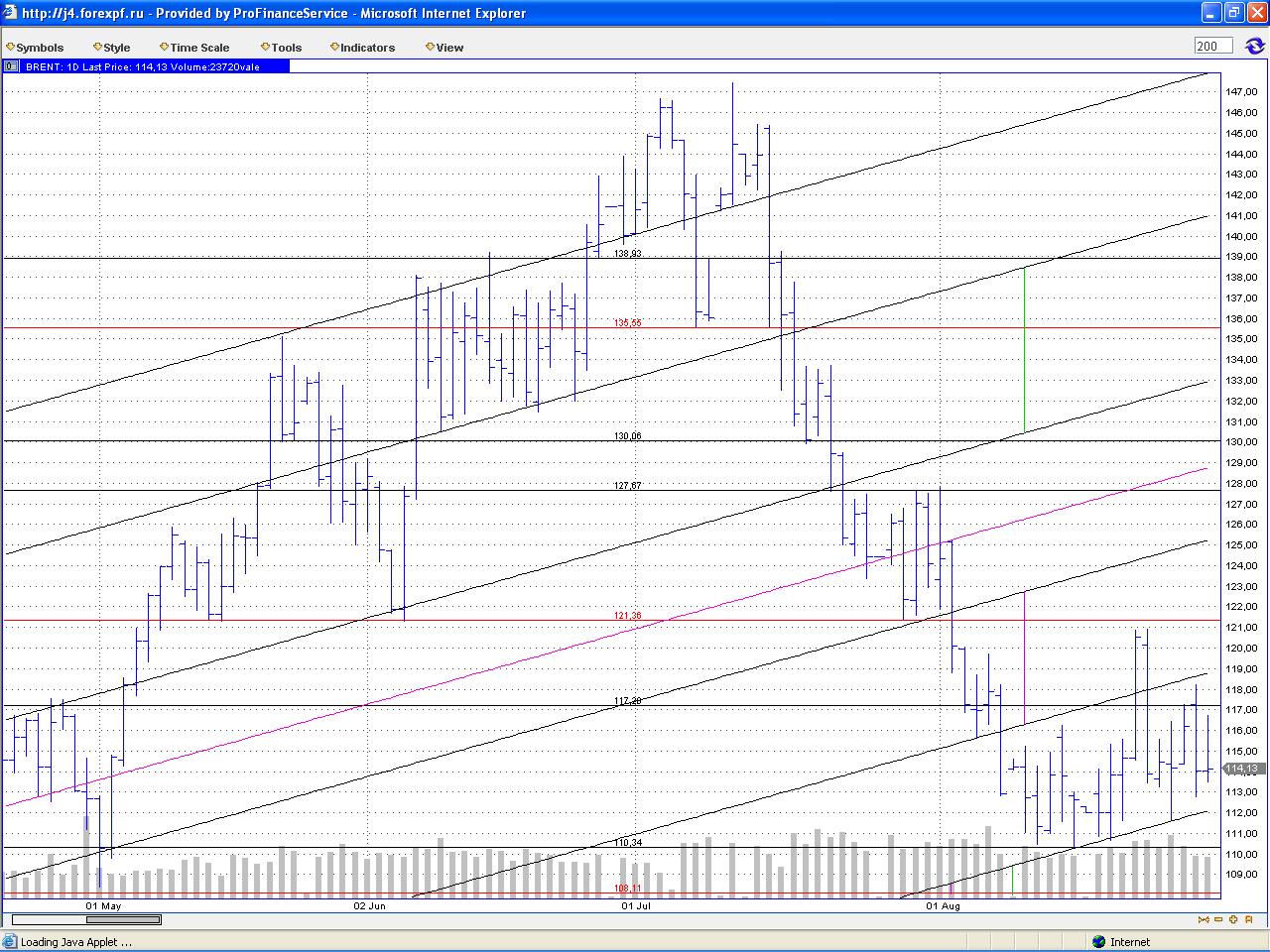
Task: Click the 125,00 price axis value
Action: point(1241,545)
